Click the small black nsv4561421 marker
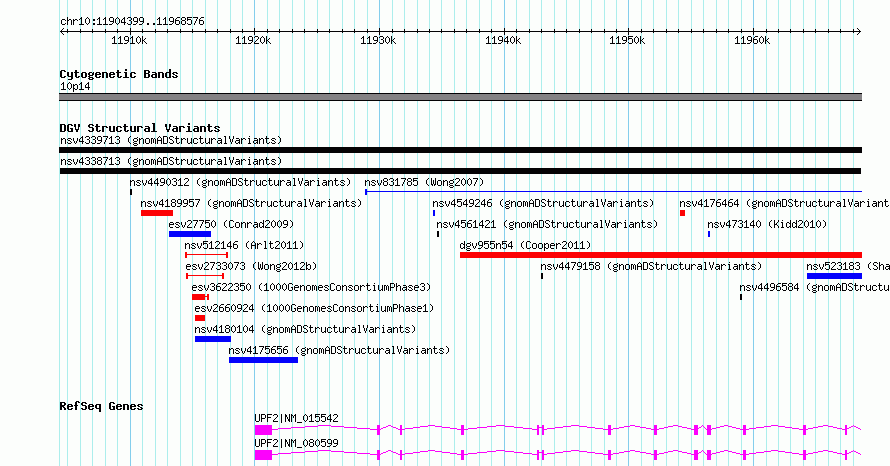This screenshot has width=890, height=466. click(x=438, y=234)
